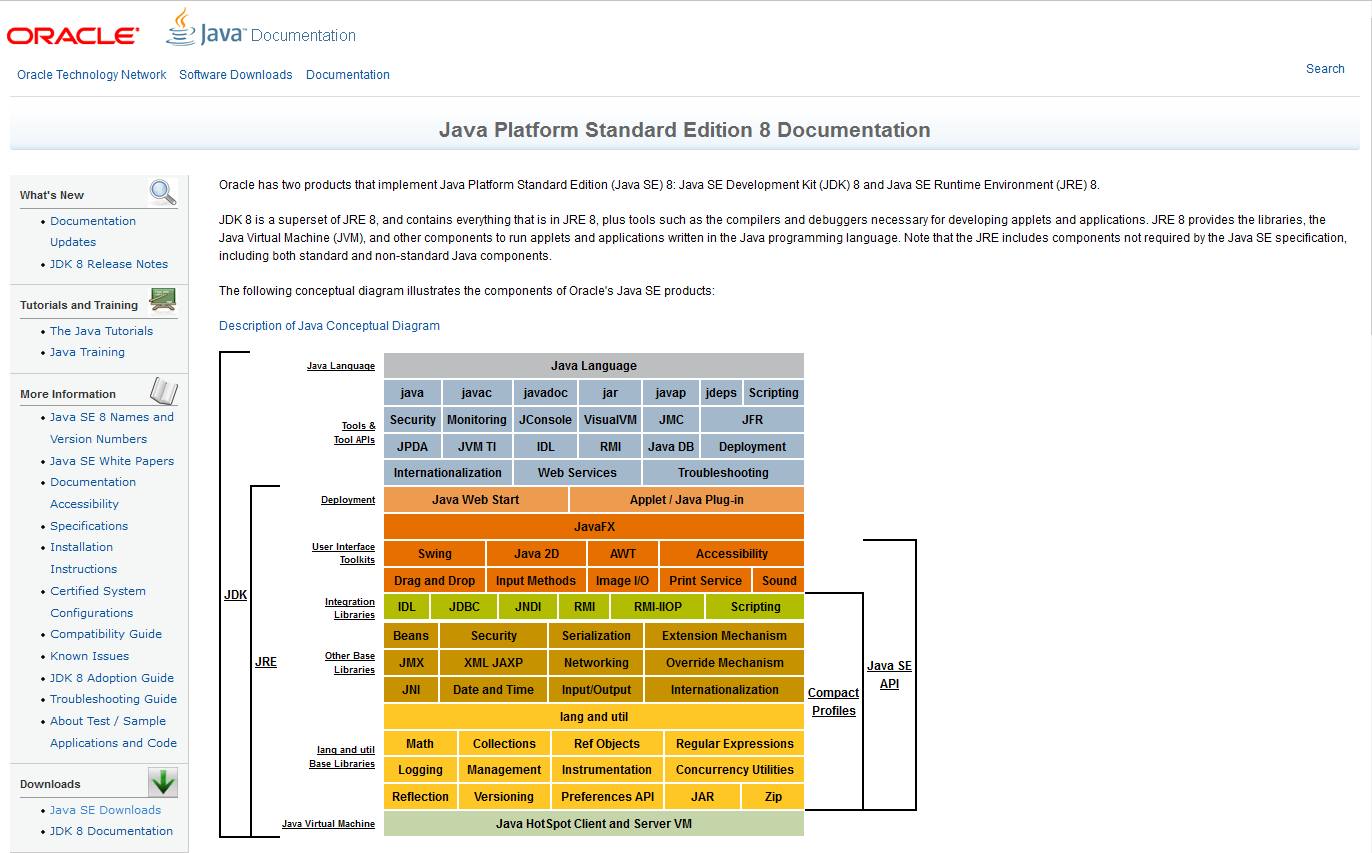Viewport: 1372px width, 853px height.
Task: Click the Troubleshooting cell in diagram
Action: click(723, 473)
